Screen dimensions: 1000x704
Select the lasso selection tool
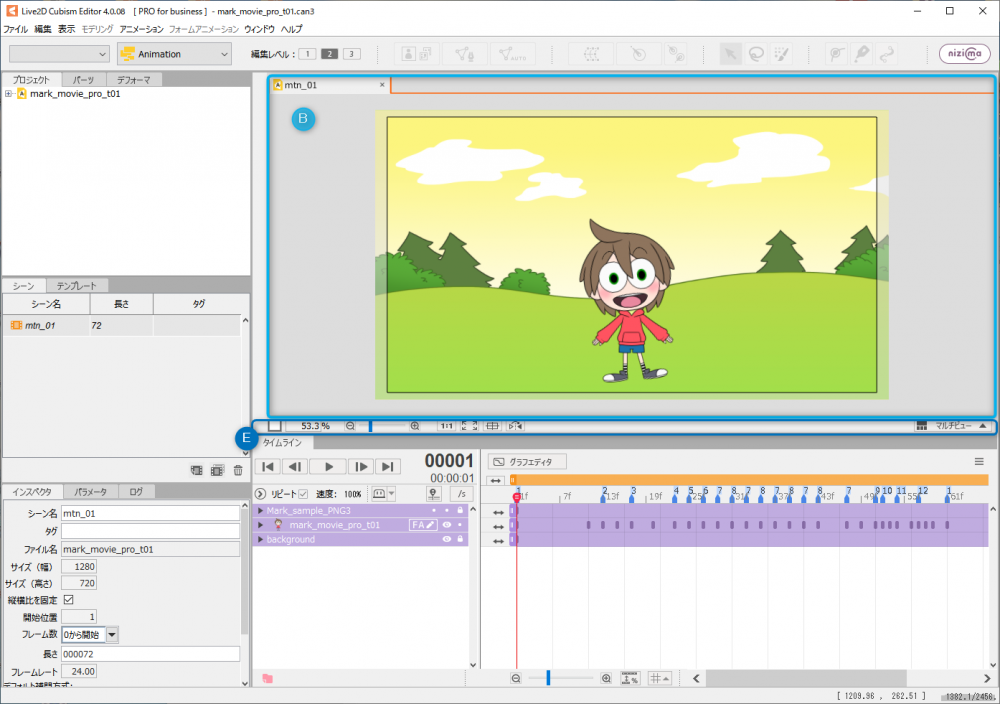pyautogui.click(x=756, y=54)
